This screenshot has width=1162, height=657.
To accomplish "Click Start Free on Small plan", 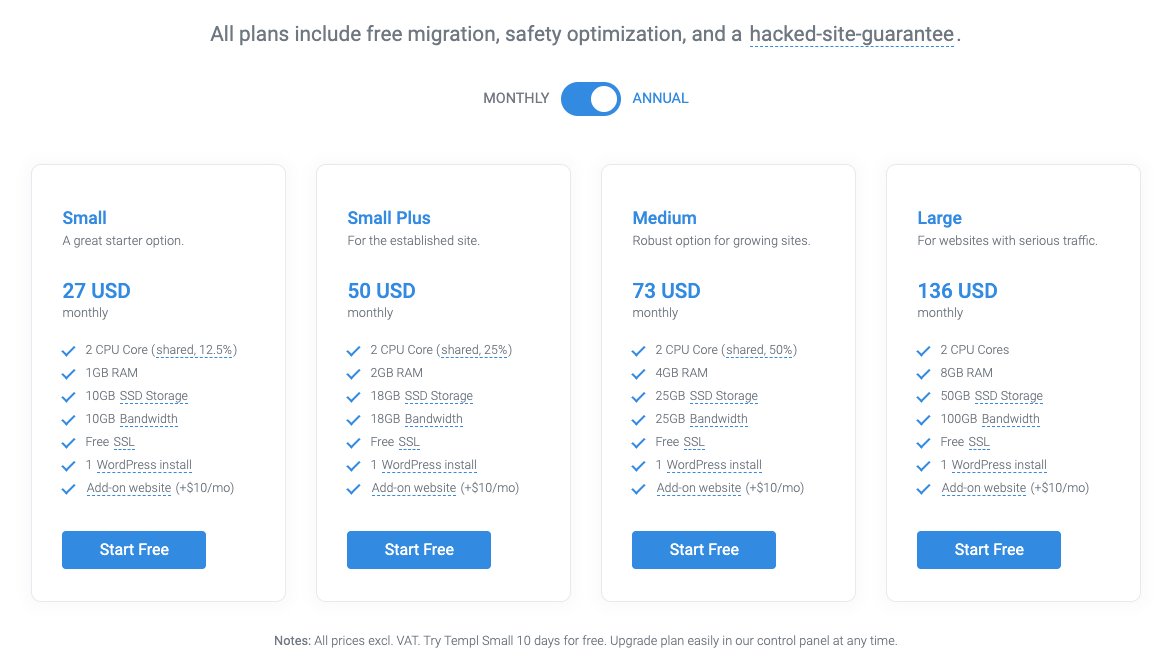I will pyautogui.click(x=134, y=550).
